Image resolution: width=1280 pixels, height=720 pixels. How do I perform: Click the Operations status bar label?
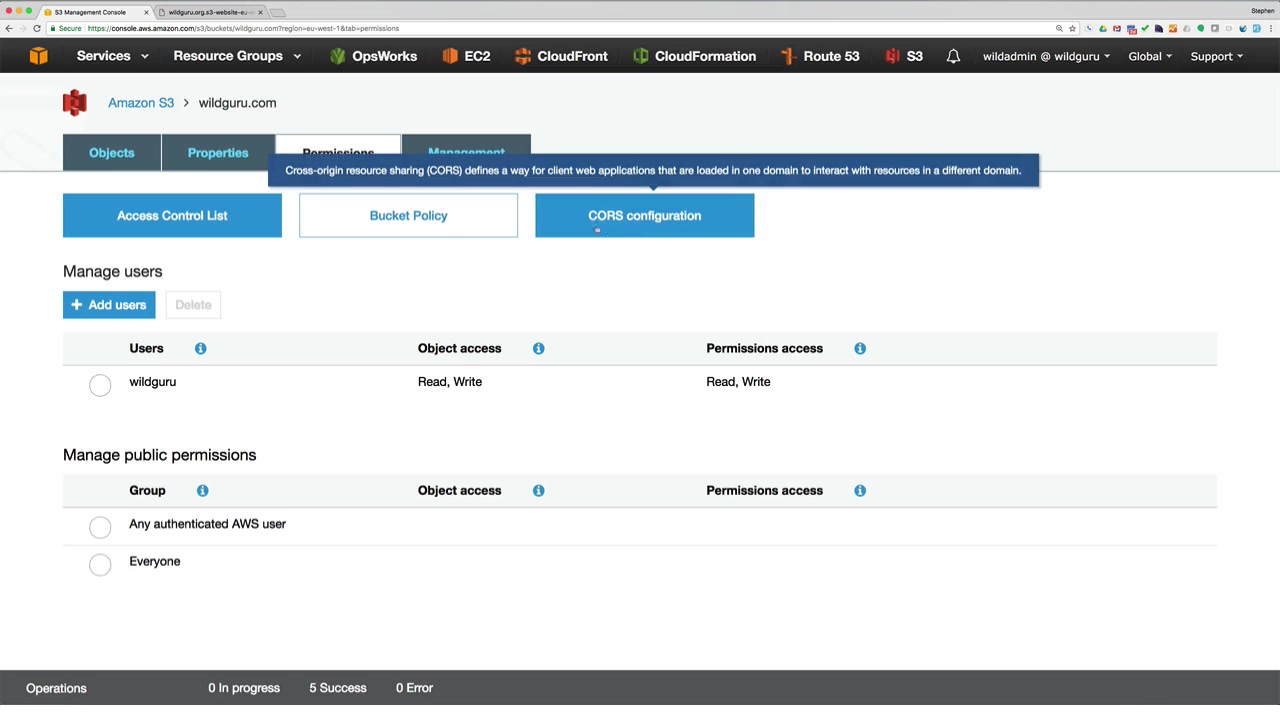[56, 688]
